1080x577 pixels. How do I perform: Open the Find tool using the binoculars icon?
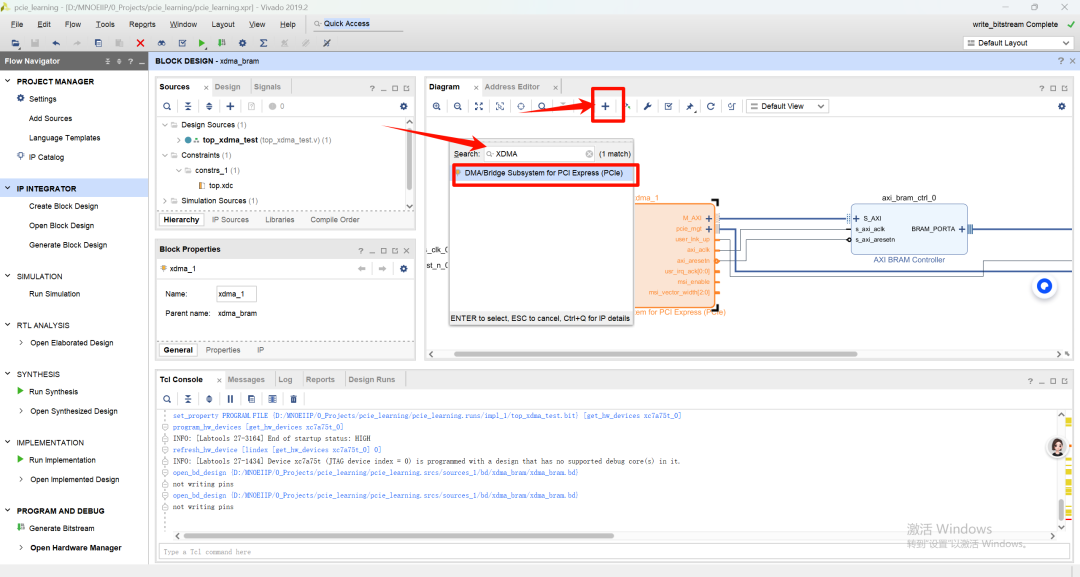(x=161, y=44)
